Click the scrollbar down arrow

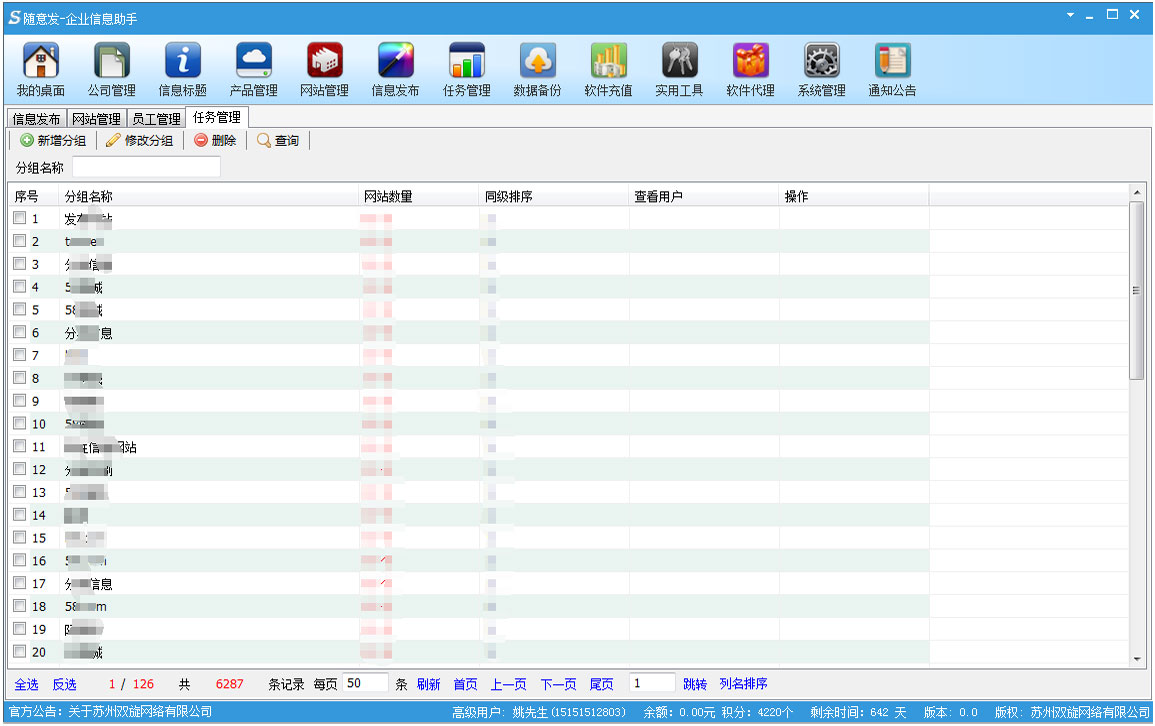1136,659
